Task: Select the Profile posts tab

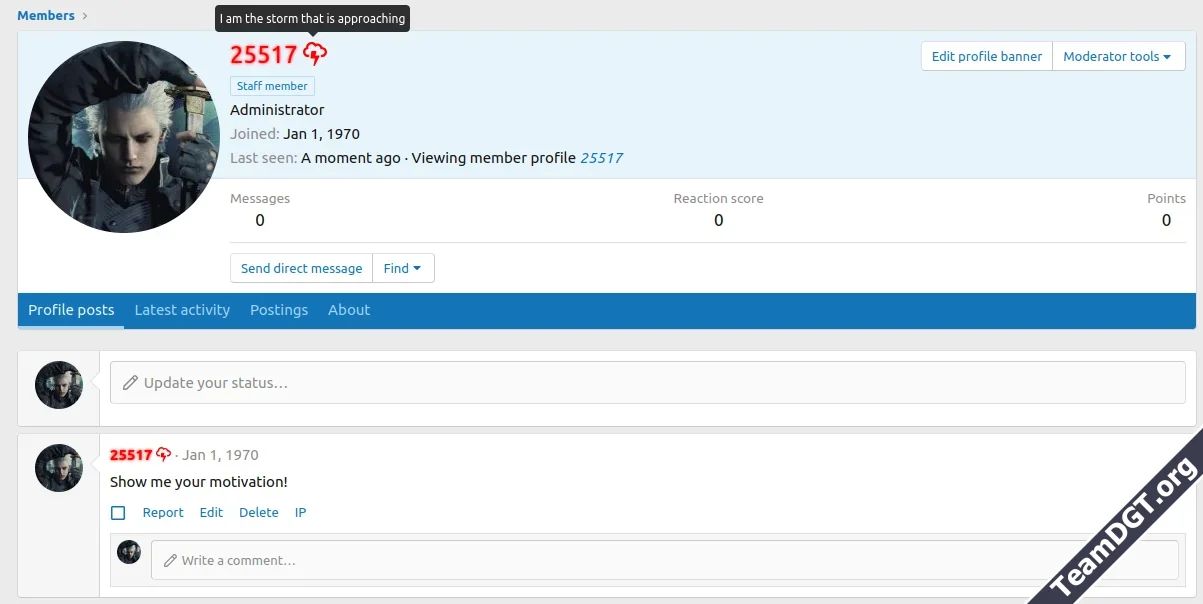Action: pos(71,310)
